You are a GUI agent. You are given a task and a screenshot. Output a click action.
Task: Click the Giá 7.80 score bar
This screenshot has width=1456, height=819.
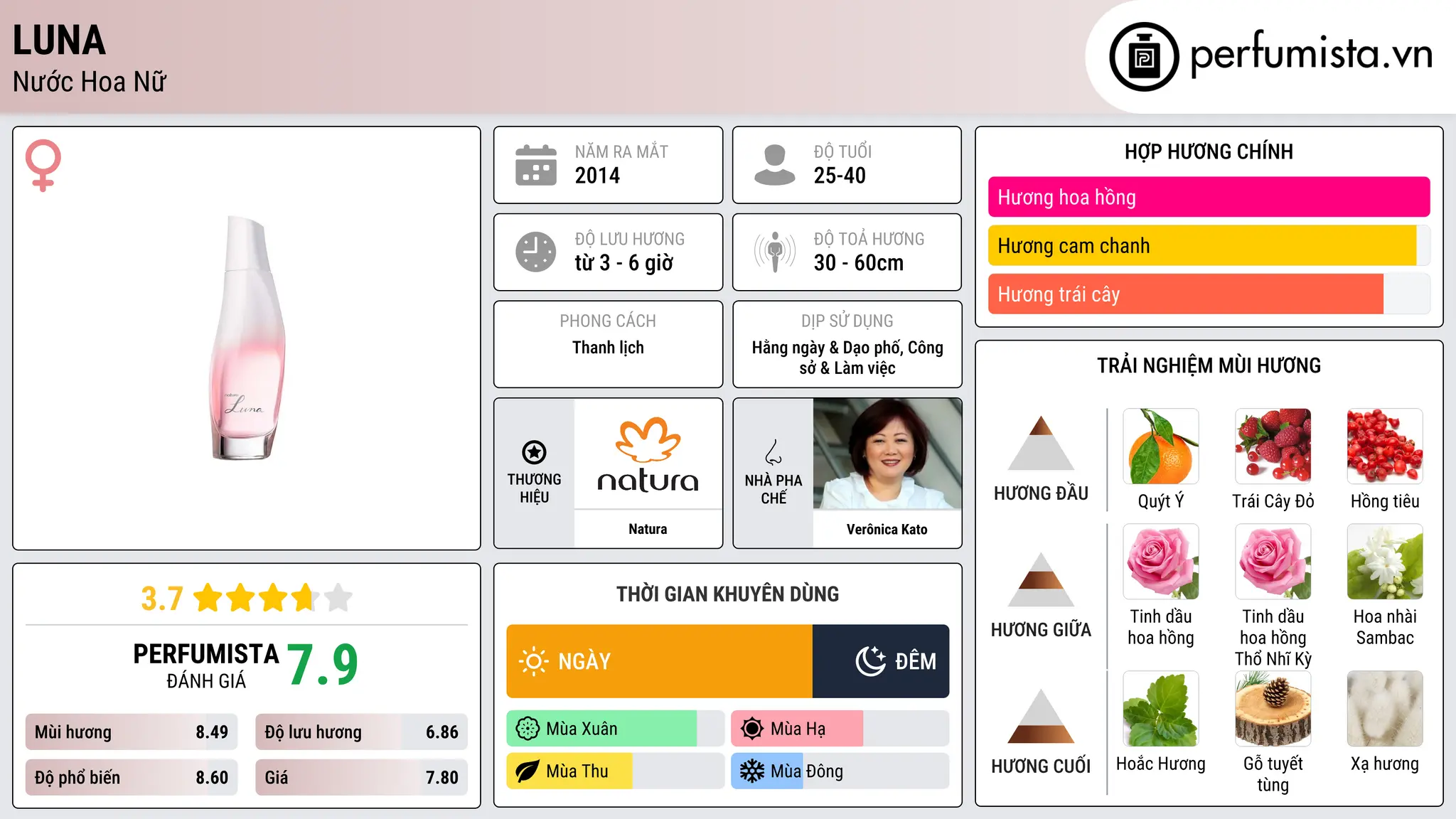(x=362, y=778)
